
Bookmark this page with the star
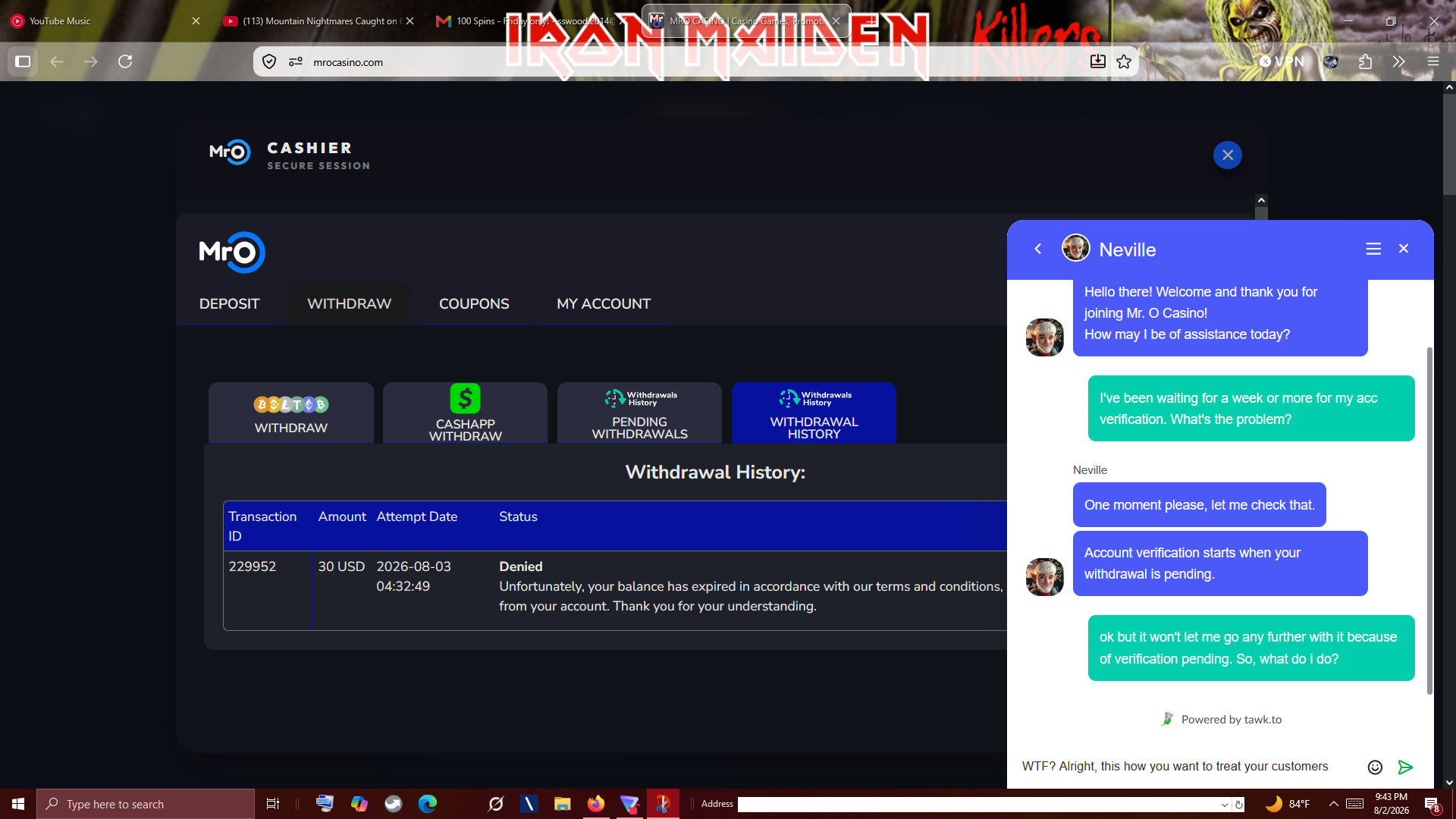[x=1124, y=61]
